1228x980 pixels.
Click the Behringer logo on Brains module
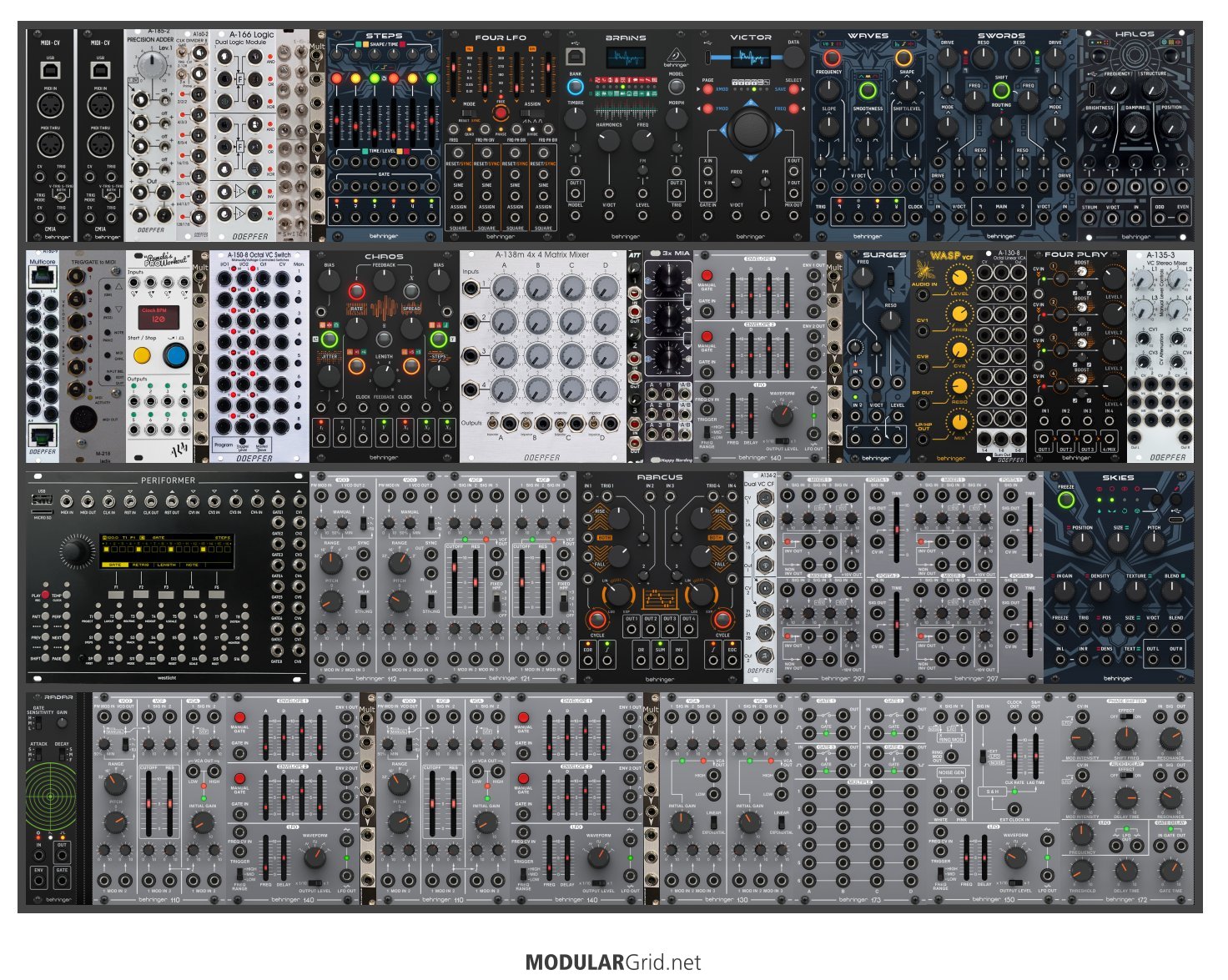click(676, 58)
